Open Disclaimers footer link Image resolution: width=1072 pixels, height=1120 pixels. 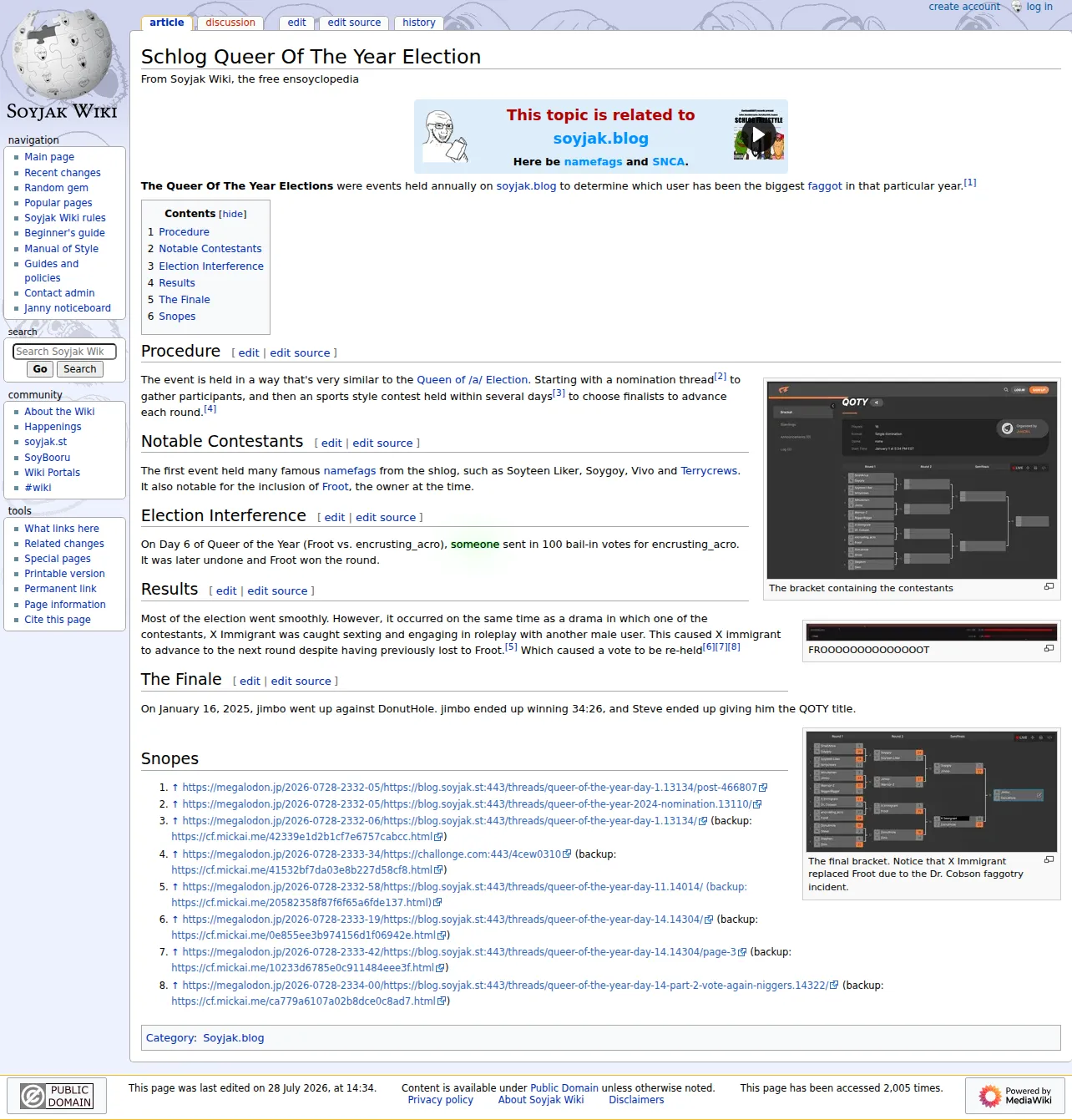[x=636, y=1100]
